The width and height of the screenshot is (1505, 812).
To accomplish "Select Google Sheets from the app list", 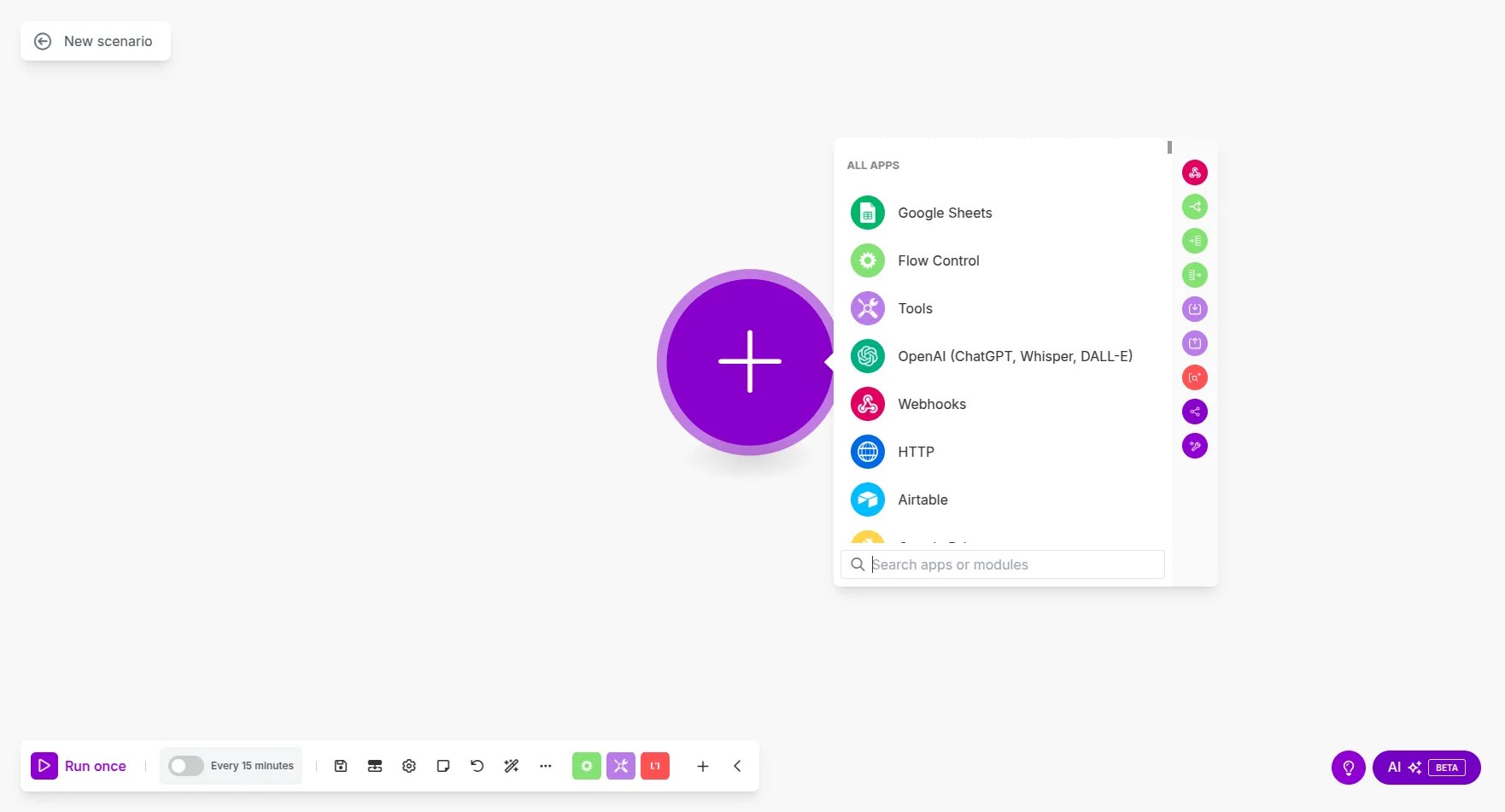I will point(945,213).
